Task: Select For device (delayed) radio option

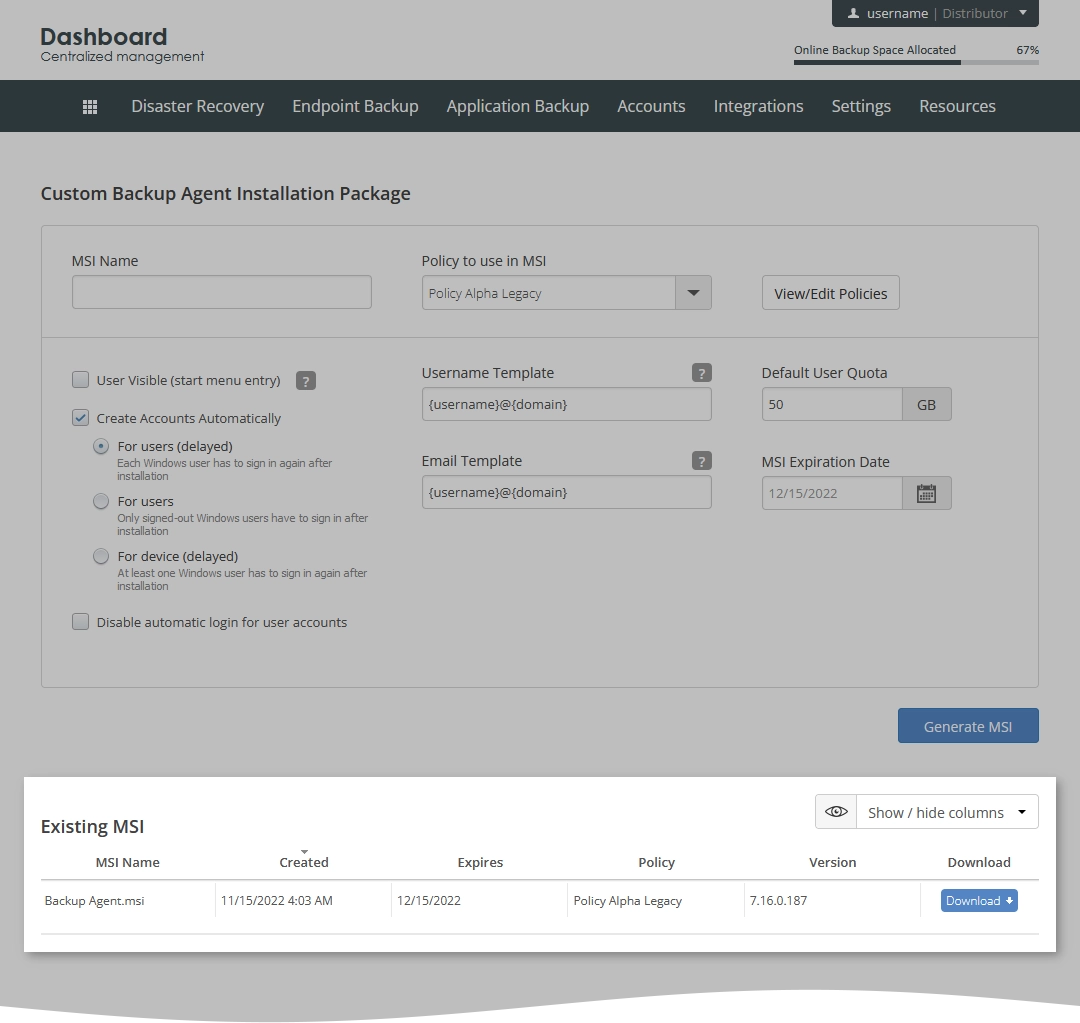Action: [x=101, y=556]
